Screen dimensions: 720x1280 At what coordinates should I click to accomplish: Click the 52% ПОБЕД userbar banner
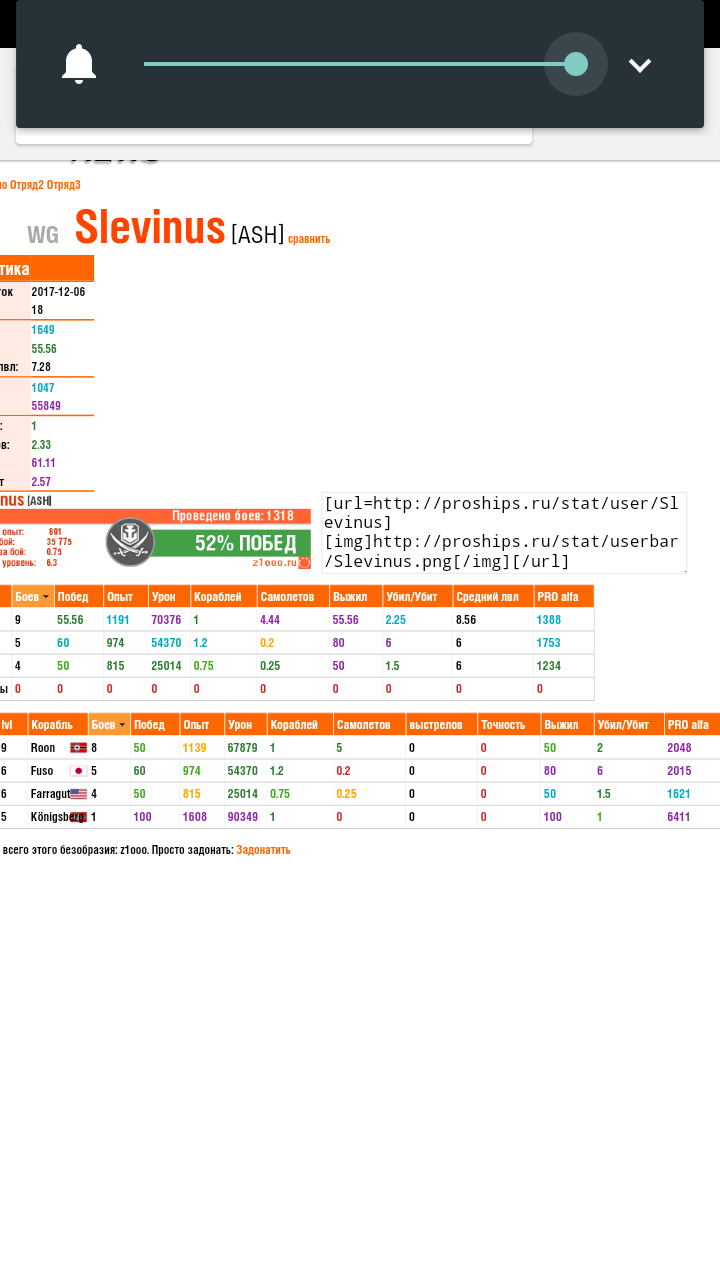point(245,543)
